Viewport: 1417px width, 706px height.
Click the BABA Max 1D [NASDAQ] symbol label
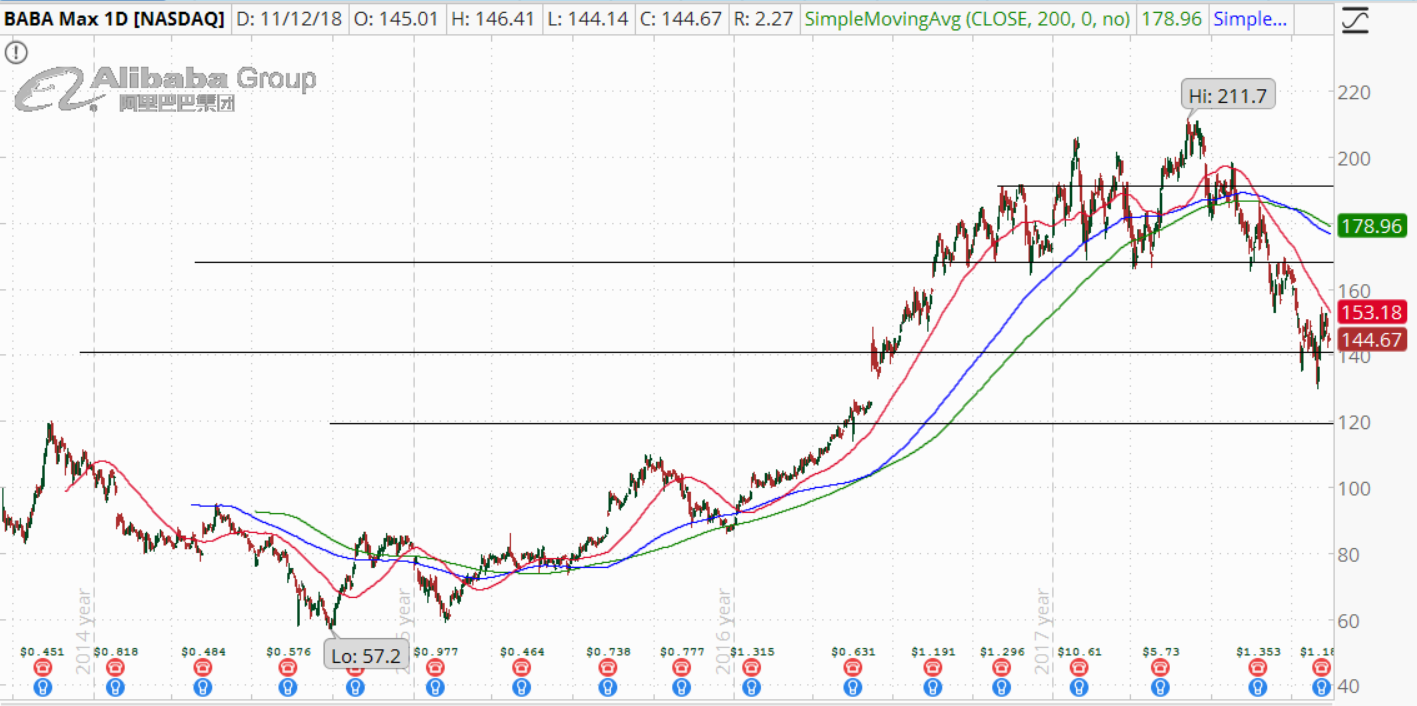114,18
